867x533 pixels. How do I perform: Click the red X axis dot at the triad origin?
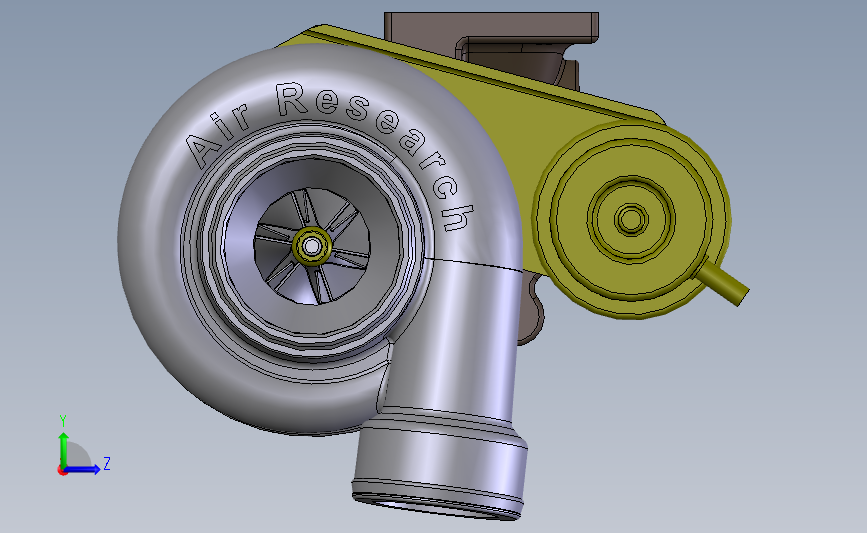coord(62,471)
